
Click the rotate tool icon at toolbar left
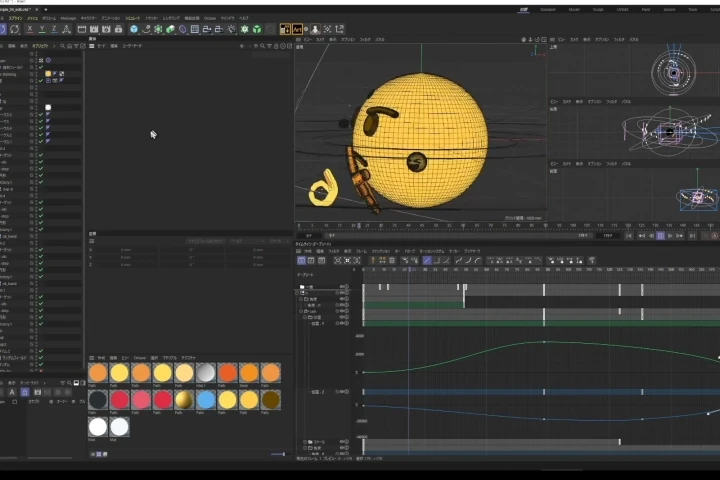coord(15,29)
